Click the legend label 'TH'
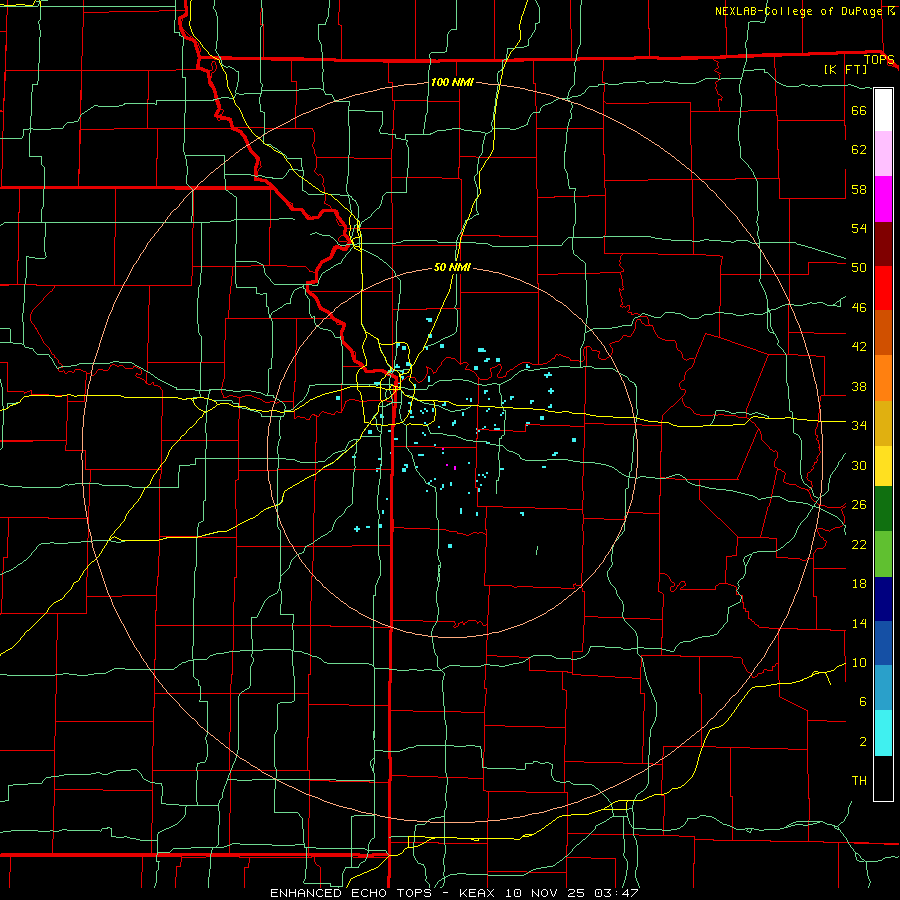The width and height of the screenshot is (900, 900). (x=859, y=781)
